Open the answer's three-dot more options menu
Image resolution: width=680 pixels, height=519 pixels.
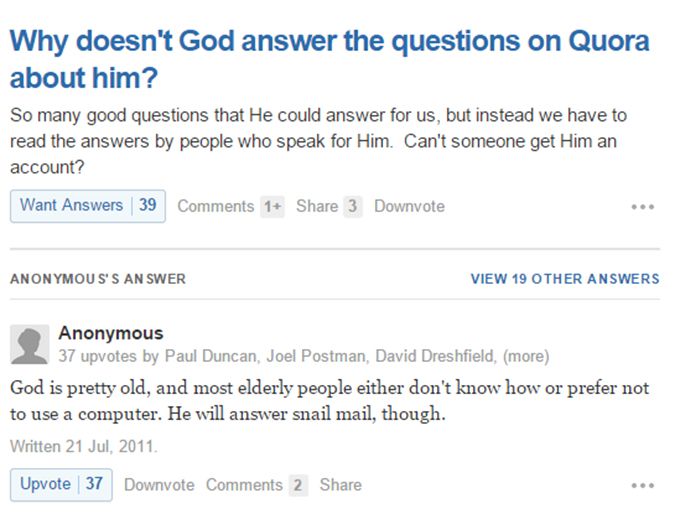click(x=643, y=485)
